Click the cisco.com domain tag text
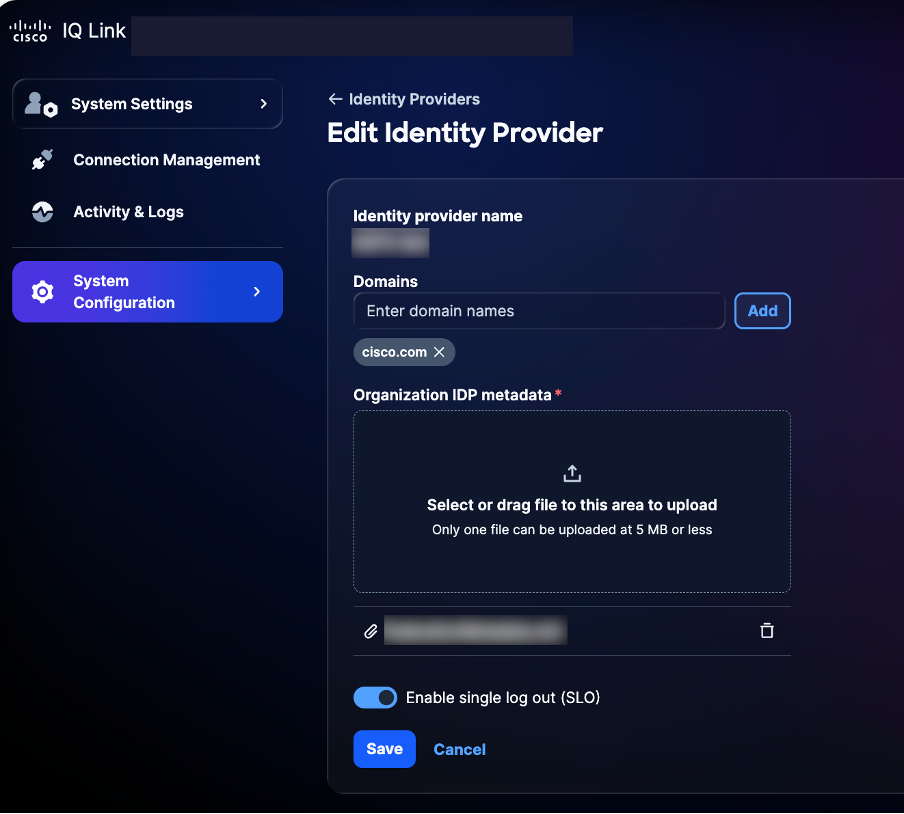The image size is (904, 814). click(x=394, y=352)
